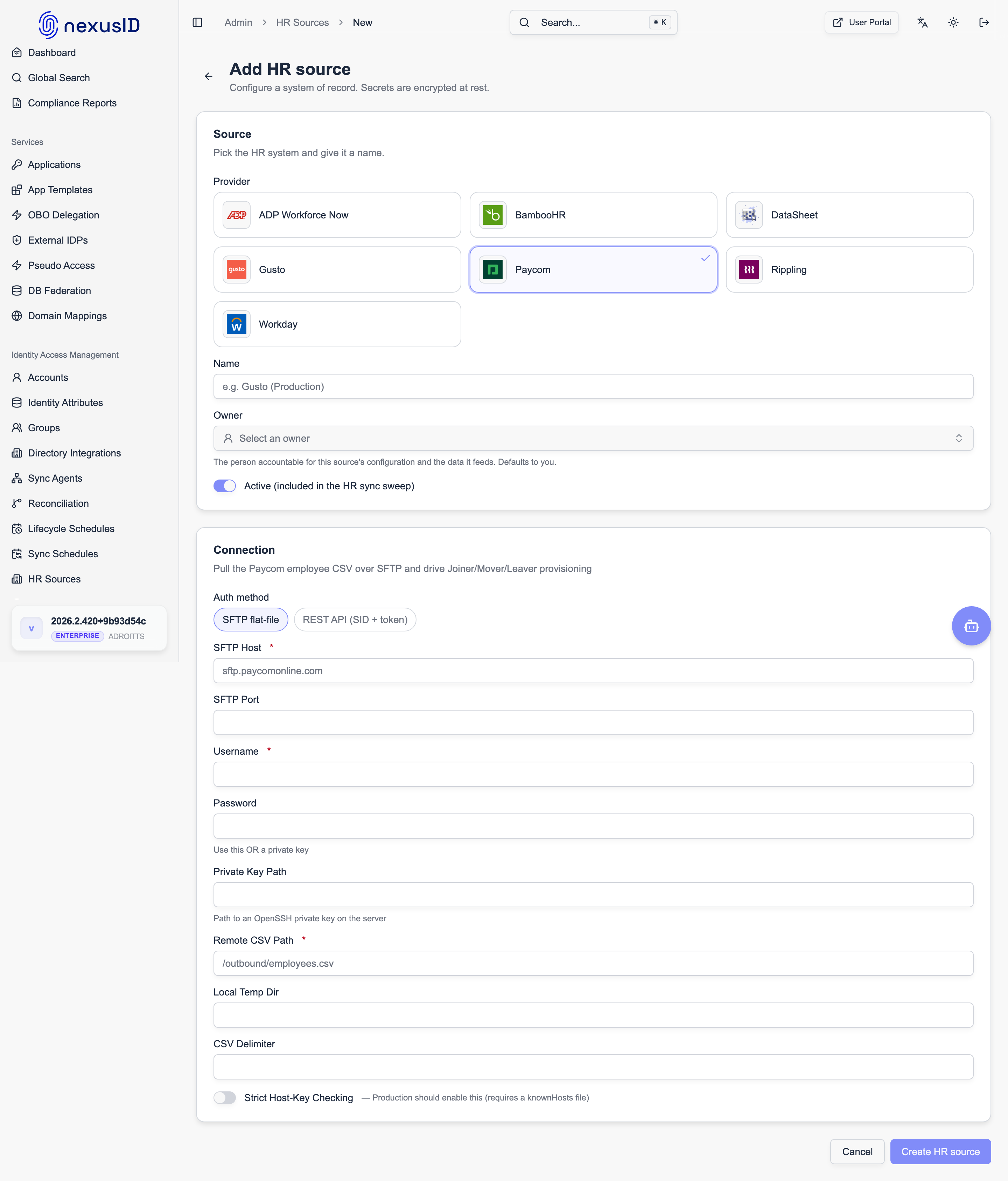1008x1181 pixels.
Task: Click the SFTP Host field
Action: pyautogui.click(x=593, y=671)
